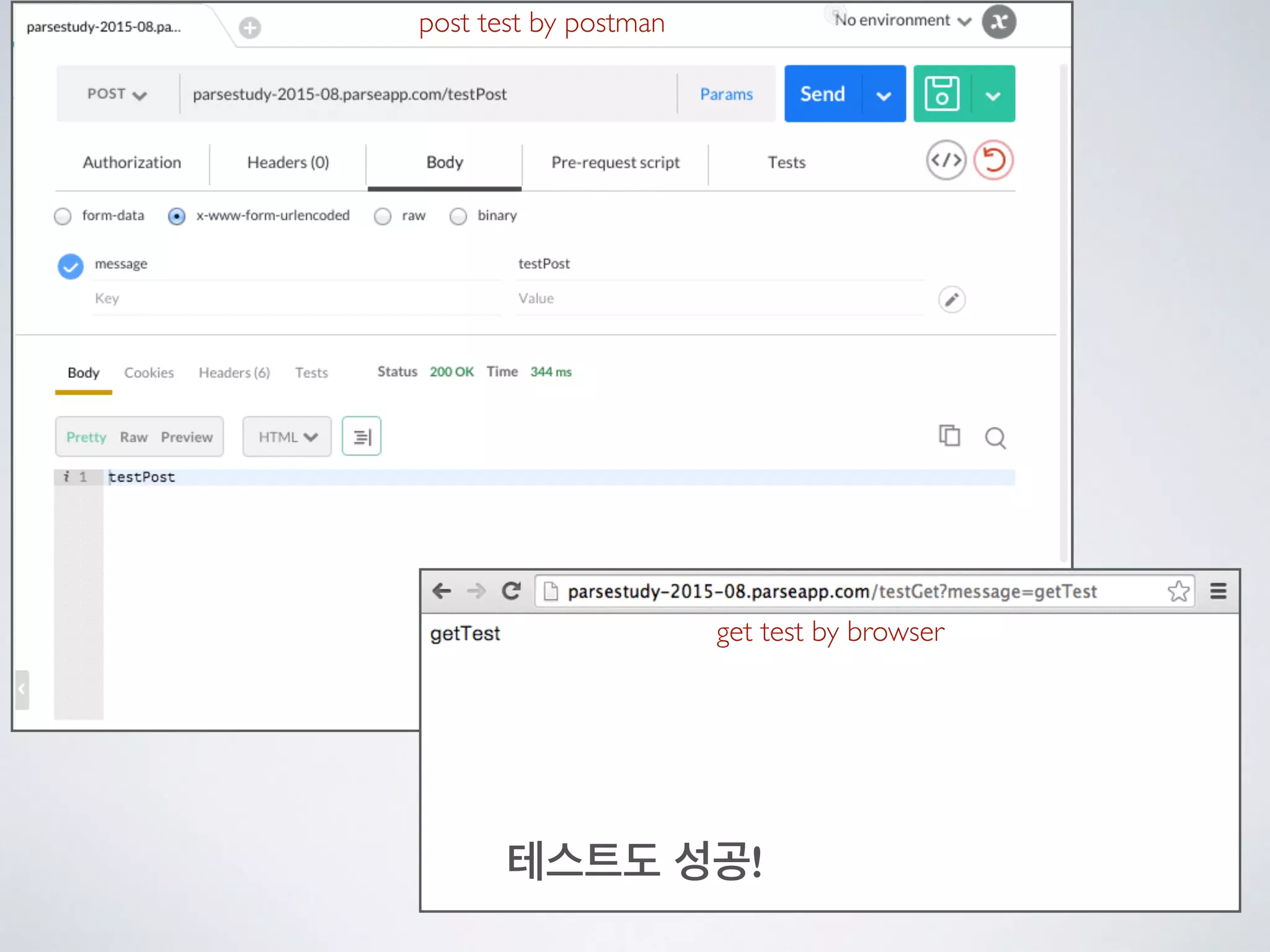Click line number 1 in response gutter

click(83, 477)
